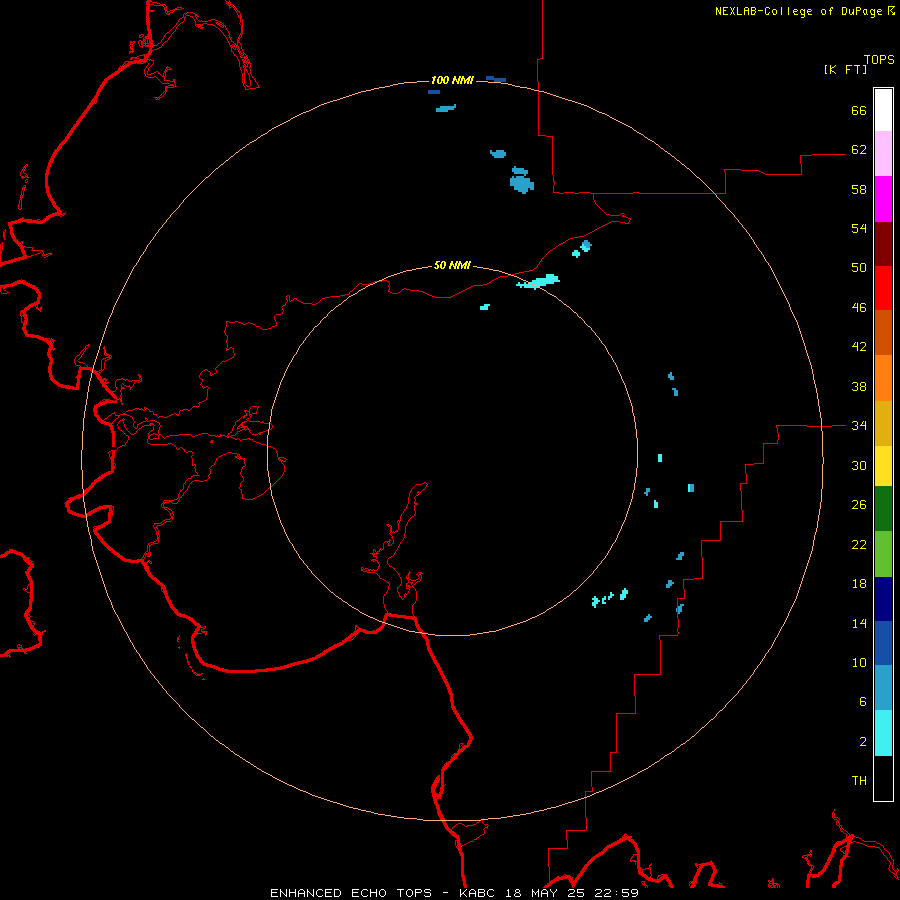Click the light blue legend band
This screenshot has height=900, width=900.
click(883, 688)
